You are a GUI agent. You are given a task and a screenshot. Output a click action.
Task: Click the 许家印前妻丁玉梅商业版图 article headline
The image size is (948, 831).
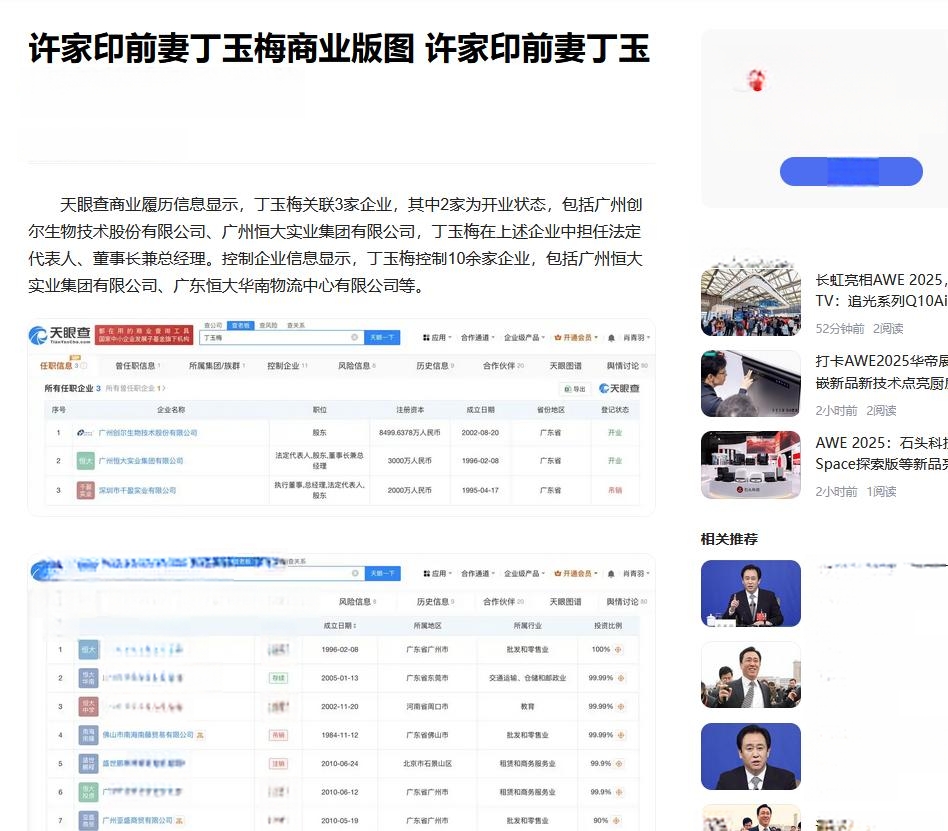tap(339, 48)
